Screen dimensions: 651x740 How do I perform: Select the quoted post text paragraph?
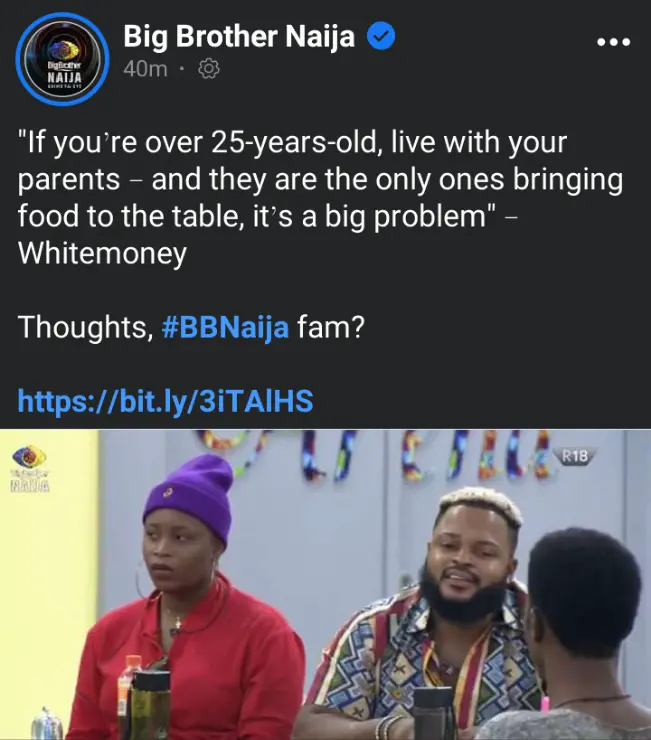pyautogui.click(x=321, y=198)
